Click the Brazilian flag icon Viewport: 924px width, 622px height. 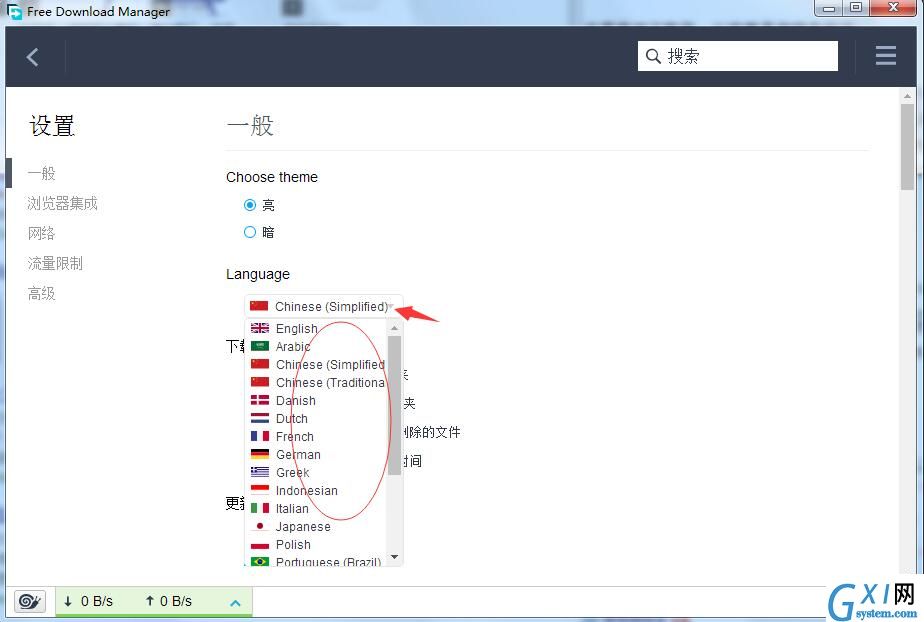[259, 561]
